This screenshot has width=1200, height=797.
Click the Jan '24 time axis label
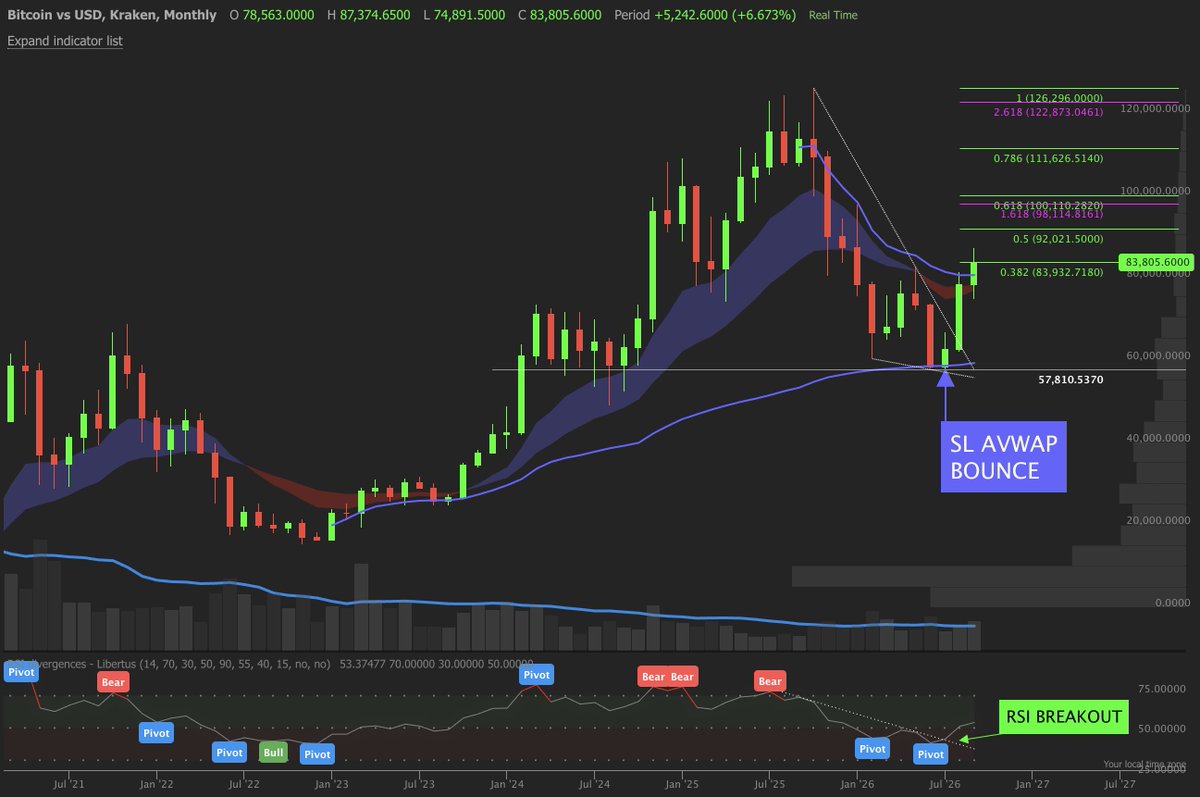[x=506, y=785]
